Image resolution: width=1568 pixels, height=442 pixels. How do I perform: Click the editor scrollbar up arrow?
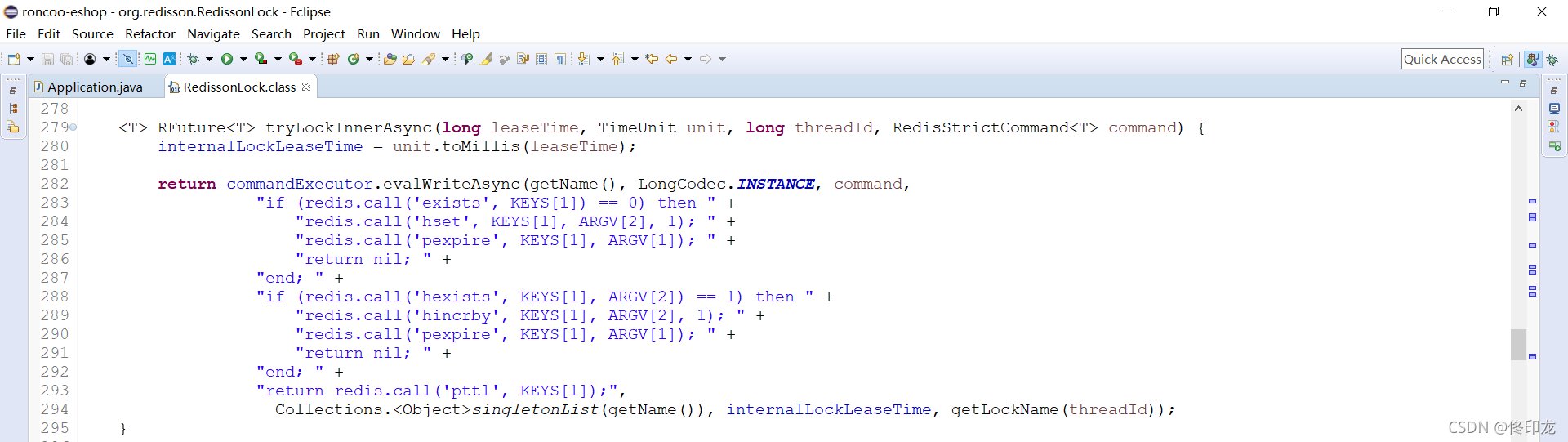1518,108
